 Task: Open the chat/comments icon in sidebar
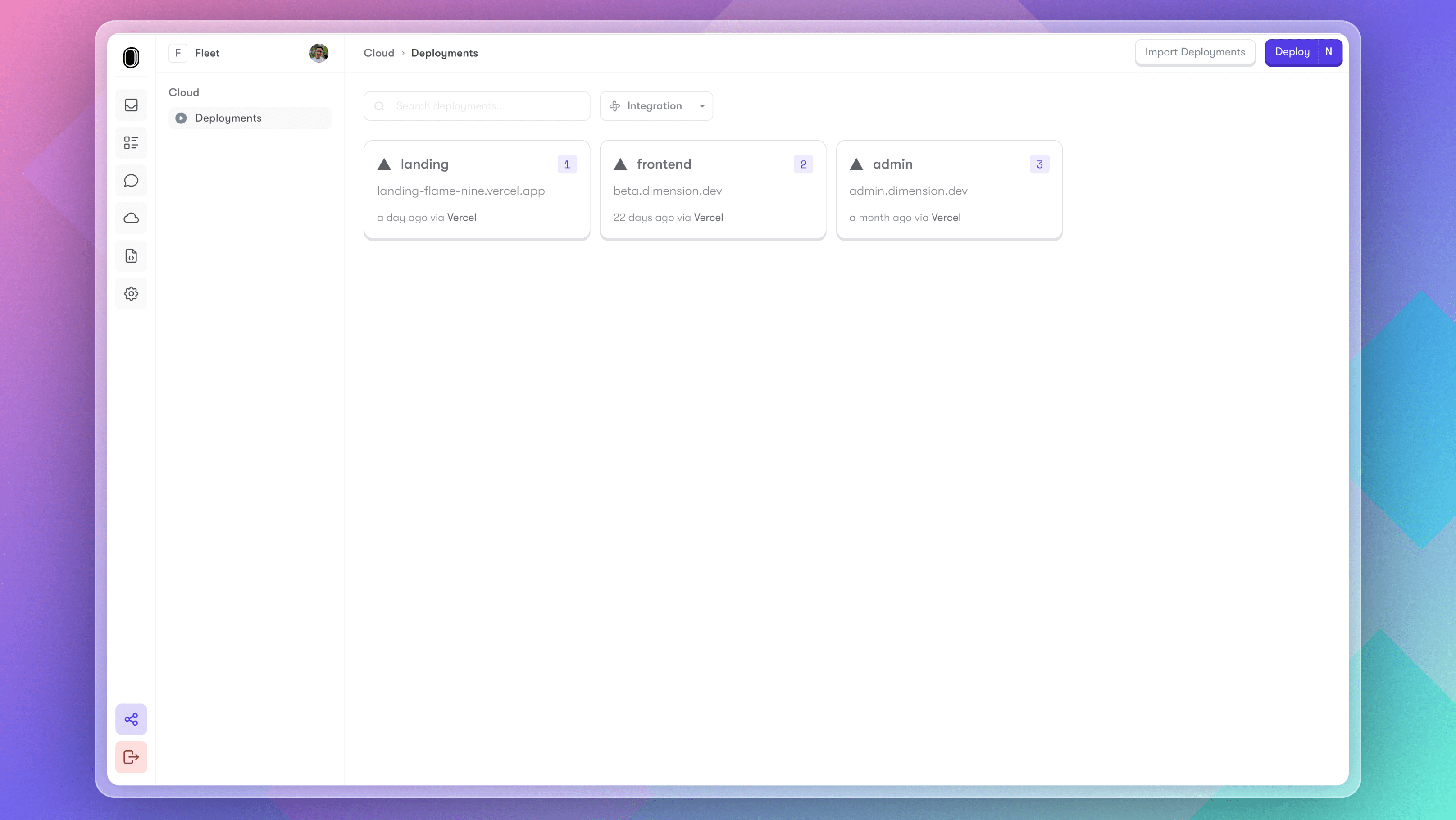point(131,181)
